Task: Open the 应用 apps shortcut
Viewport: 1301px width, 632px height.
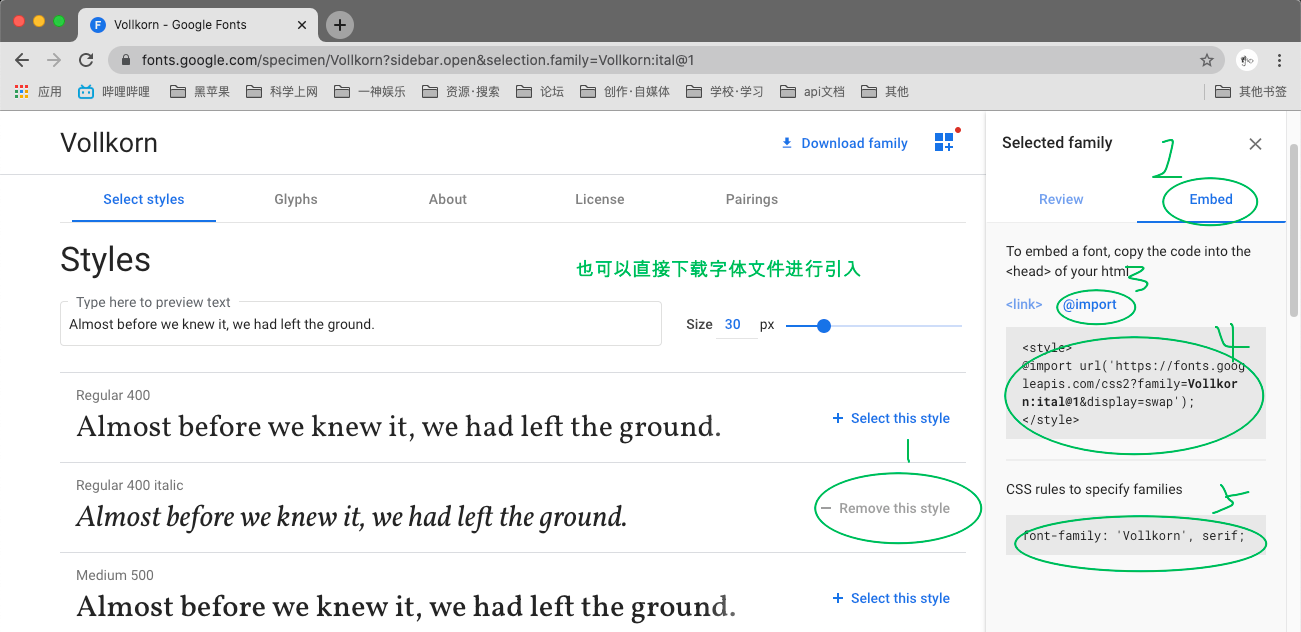Action: pos(38,92)
